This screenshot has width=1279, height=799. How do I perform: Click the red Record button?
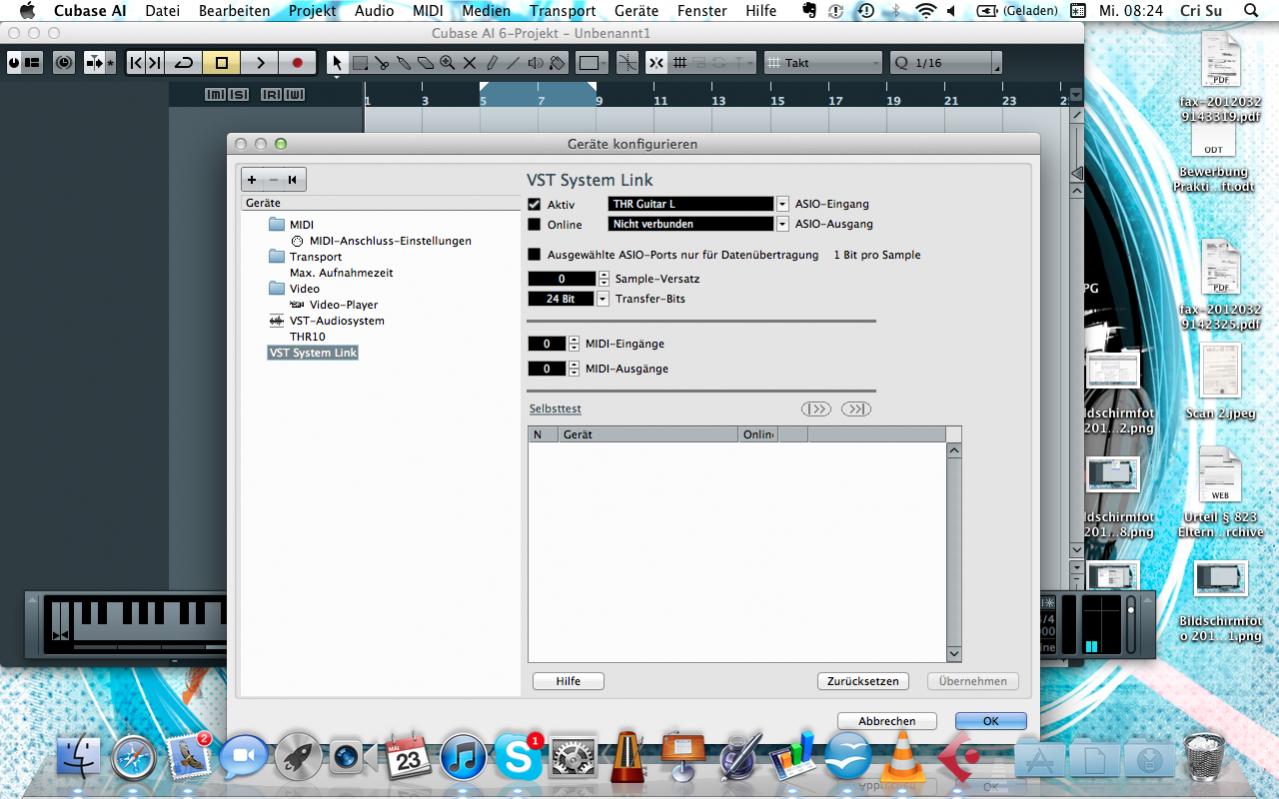[297, 63]
